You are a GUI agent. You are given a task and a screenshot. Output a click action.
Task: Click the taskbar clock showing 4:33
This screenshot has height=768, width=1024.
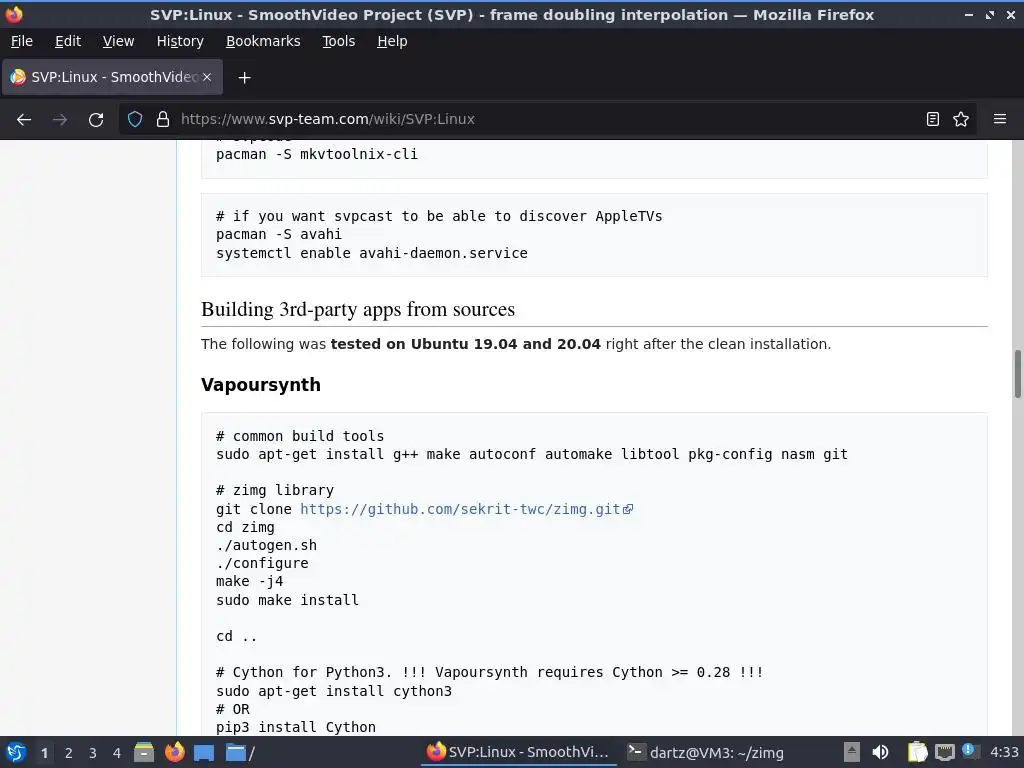point(1004,752)
